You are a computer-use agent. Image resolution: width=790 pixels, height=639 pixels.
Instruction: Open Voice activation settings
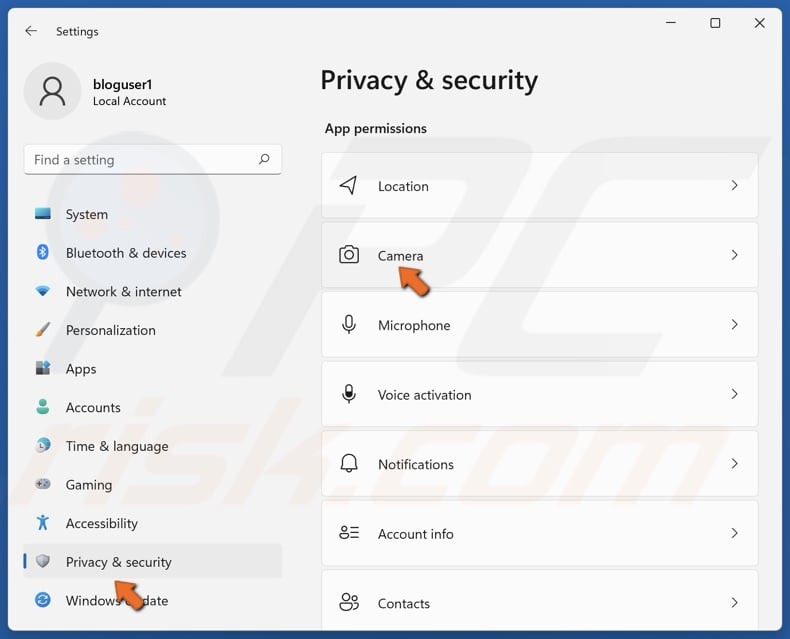(x=540, y=395)
